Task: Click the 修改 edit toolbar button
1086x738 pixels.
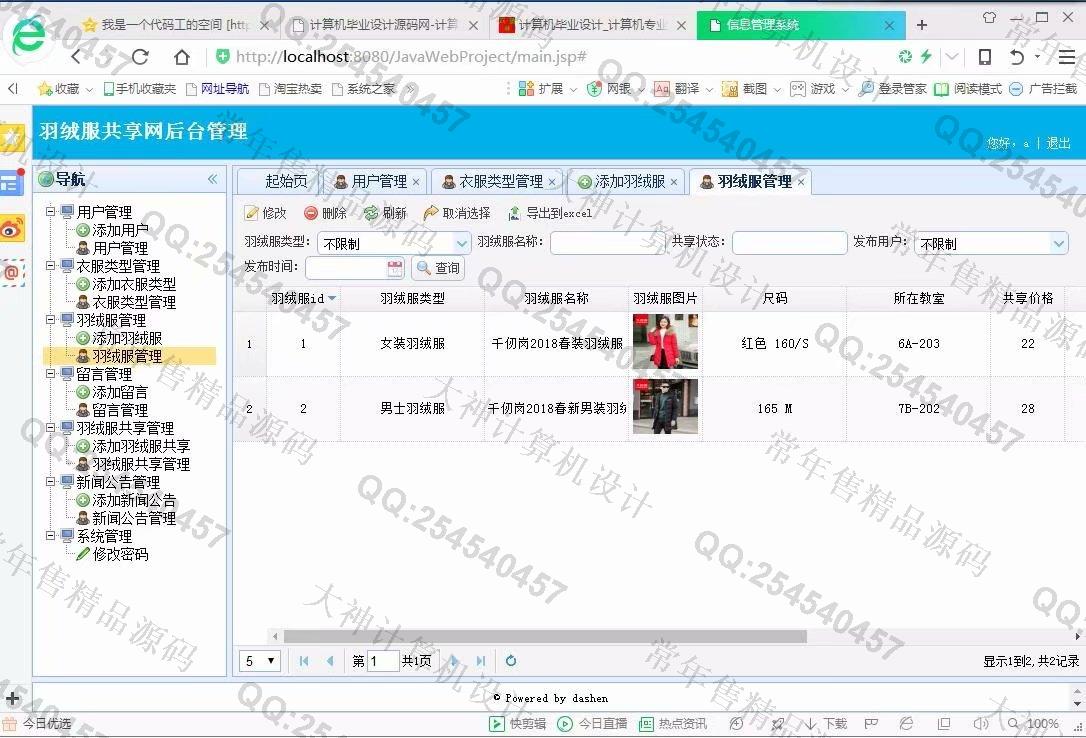Action: [x=265, y=213]
